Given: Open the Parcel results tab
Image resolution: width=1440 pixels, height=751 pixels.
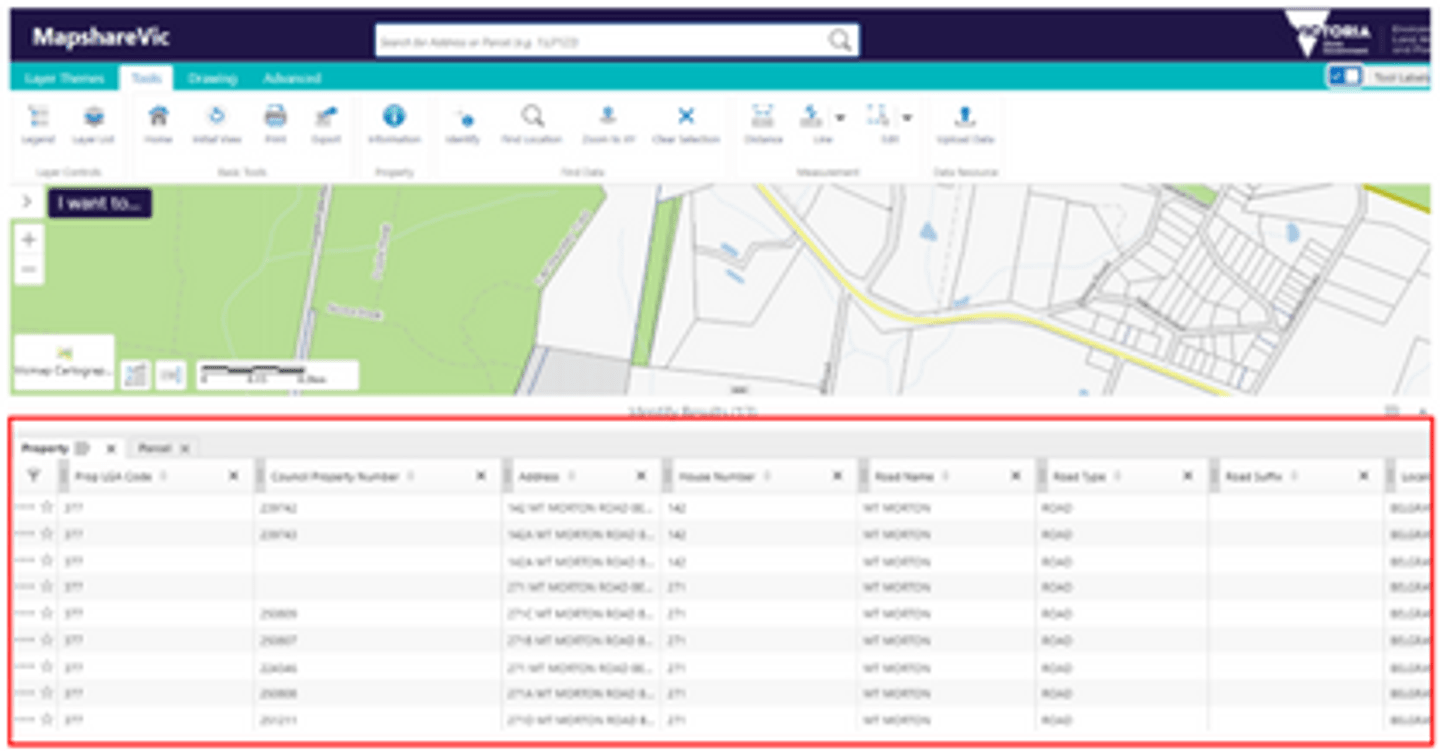Looking at the screenshot, I should (154, 449).
